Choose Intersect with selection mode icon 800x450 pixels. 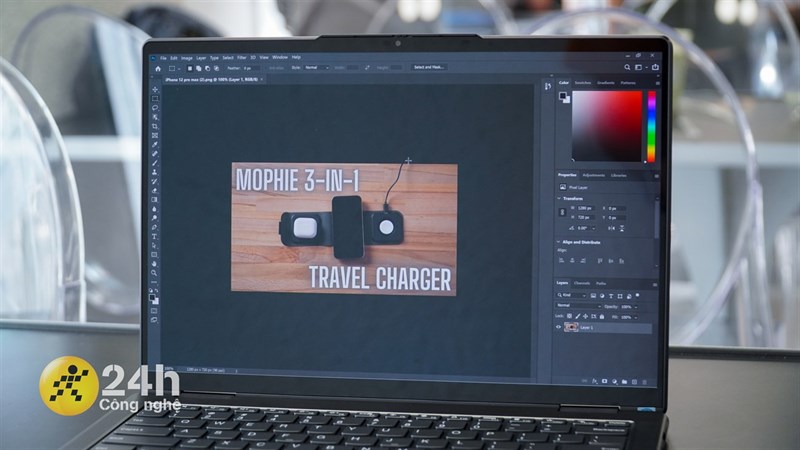(216, 68)
